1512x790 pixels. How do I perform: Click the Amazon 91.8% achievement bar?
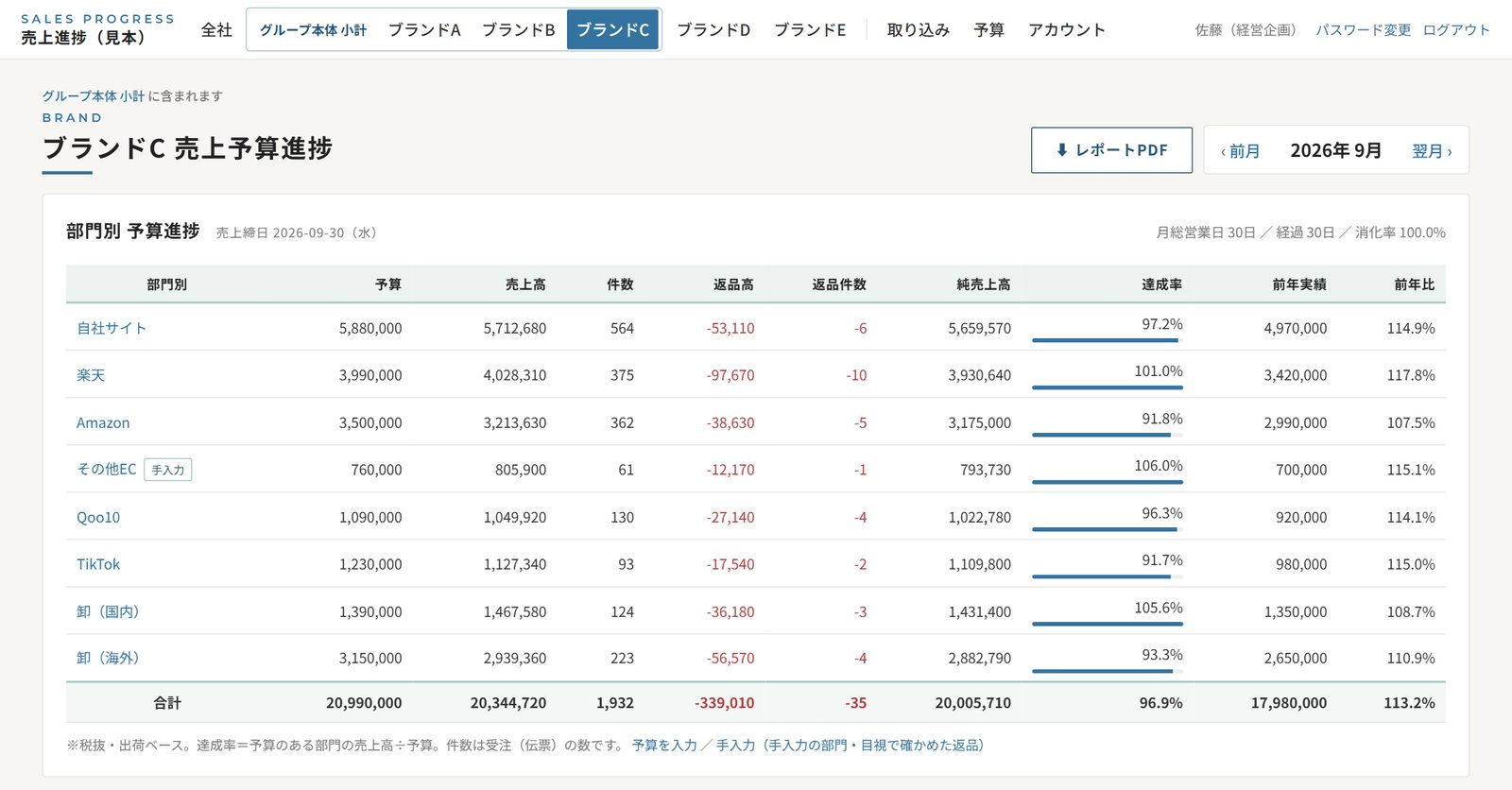click(1108, 435)
